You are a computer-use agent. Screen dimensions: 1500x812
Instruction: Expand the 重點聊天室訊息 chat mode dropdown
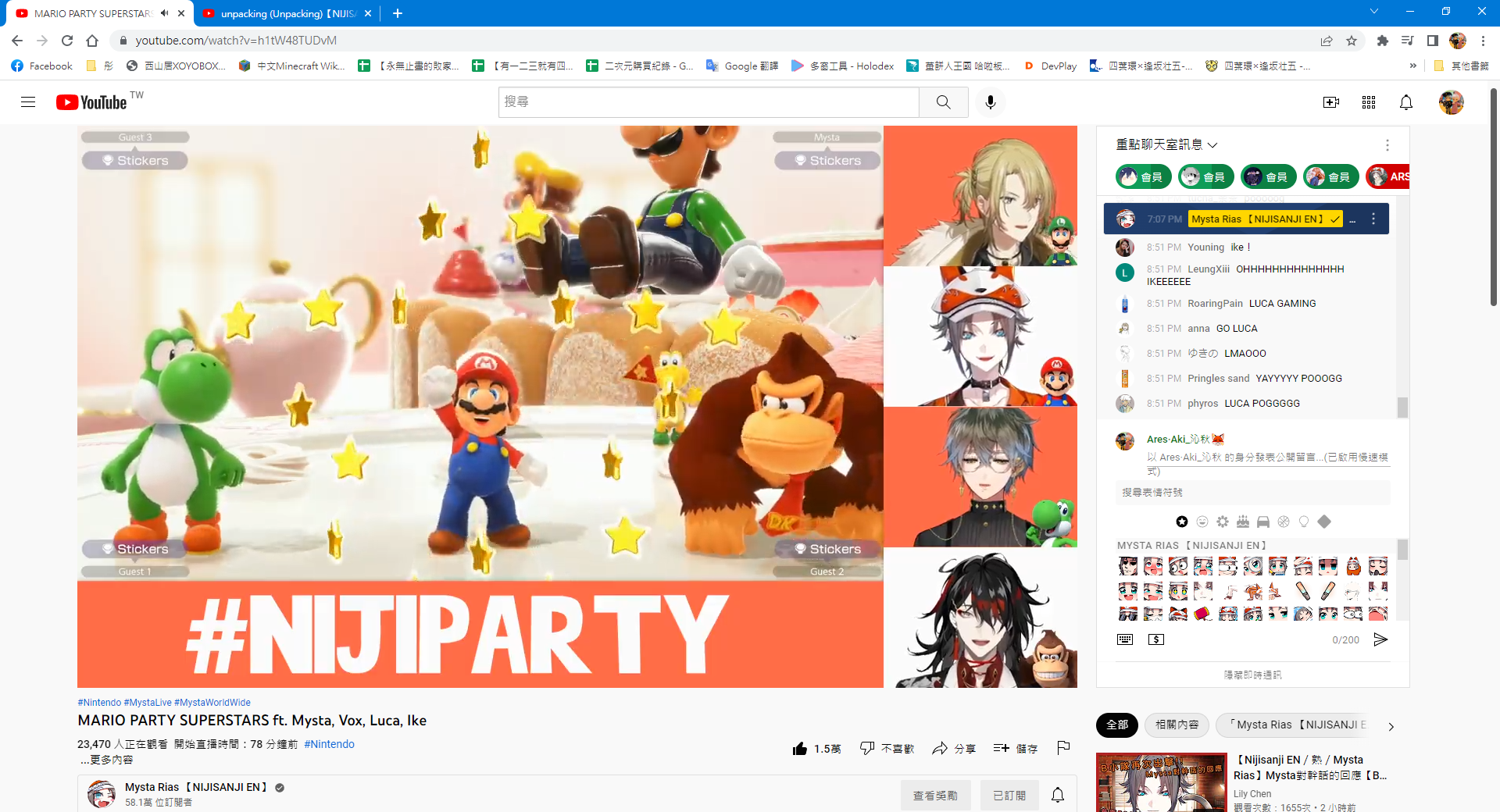1166,144
